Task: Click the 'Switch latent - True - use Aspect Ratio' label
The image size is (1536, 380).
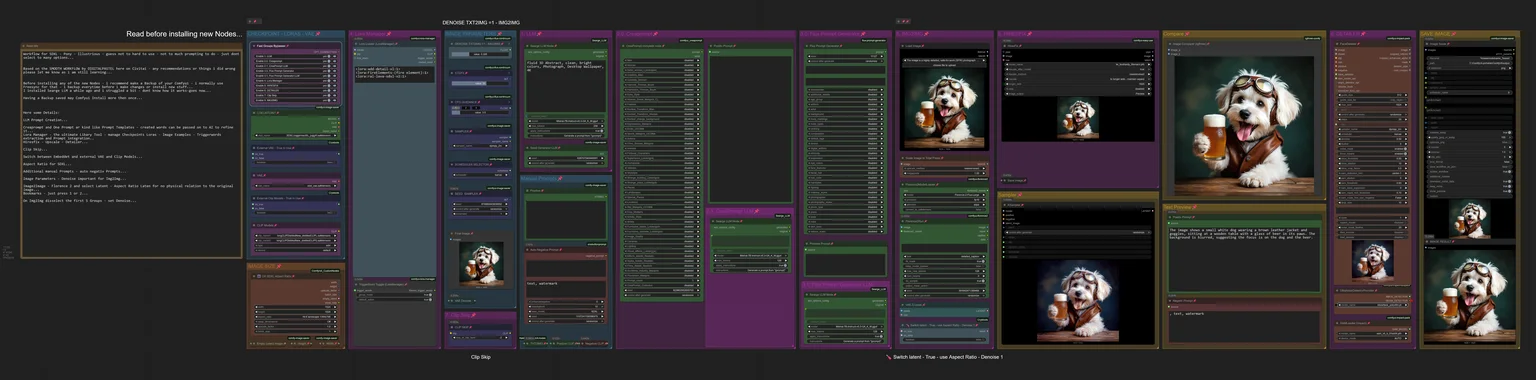Action: click(944, 357)
